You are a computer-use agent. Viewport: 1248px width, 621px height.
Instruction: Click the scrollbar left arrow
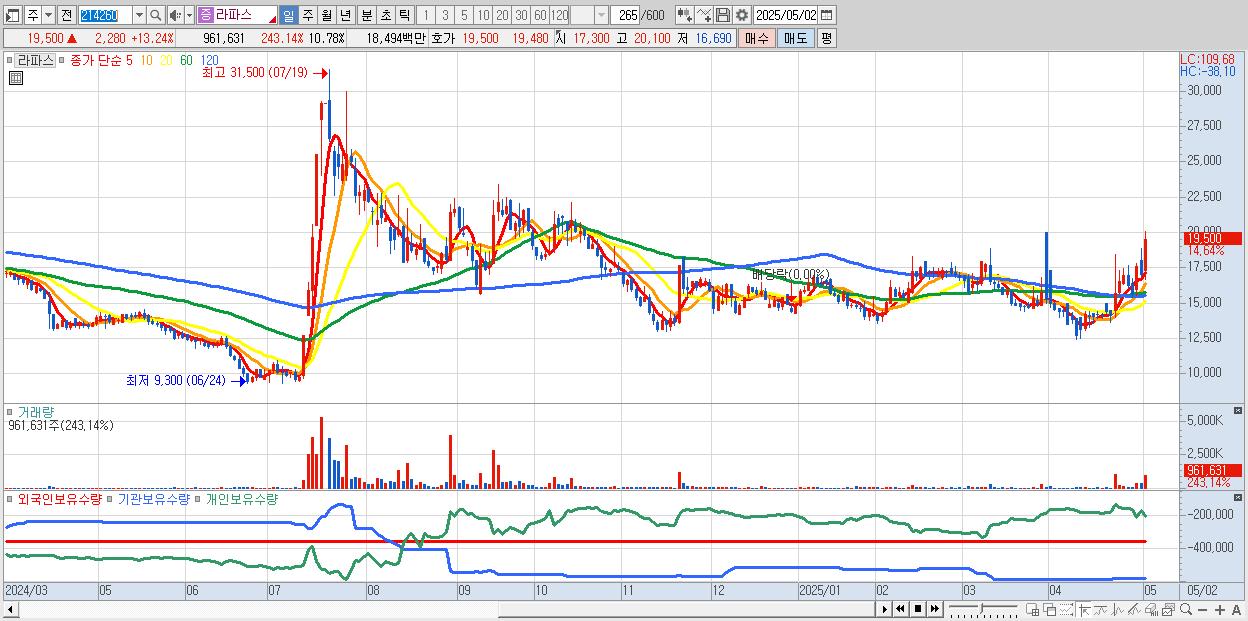point(10,609)
